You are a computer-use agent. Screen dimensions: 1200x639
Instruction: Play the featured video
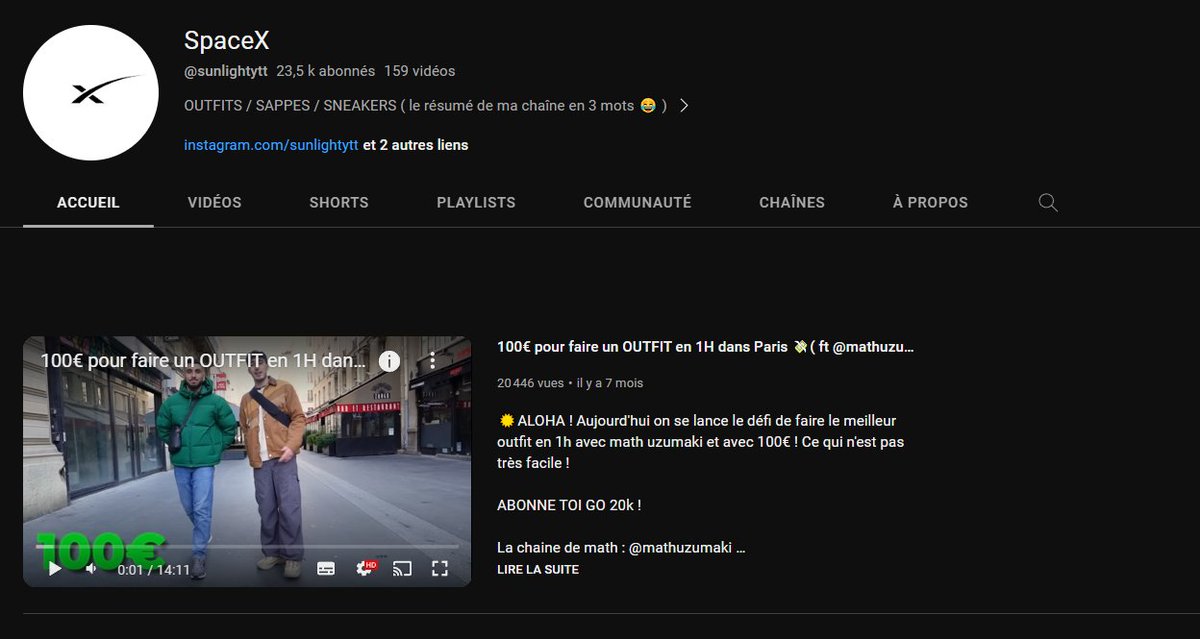tap(55, 568)
